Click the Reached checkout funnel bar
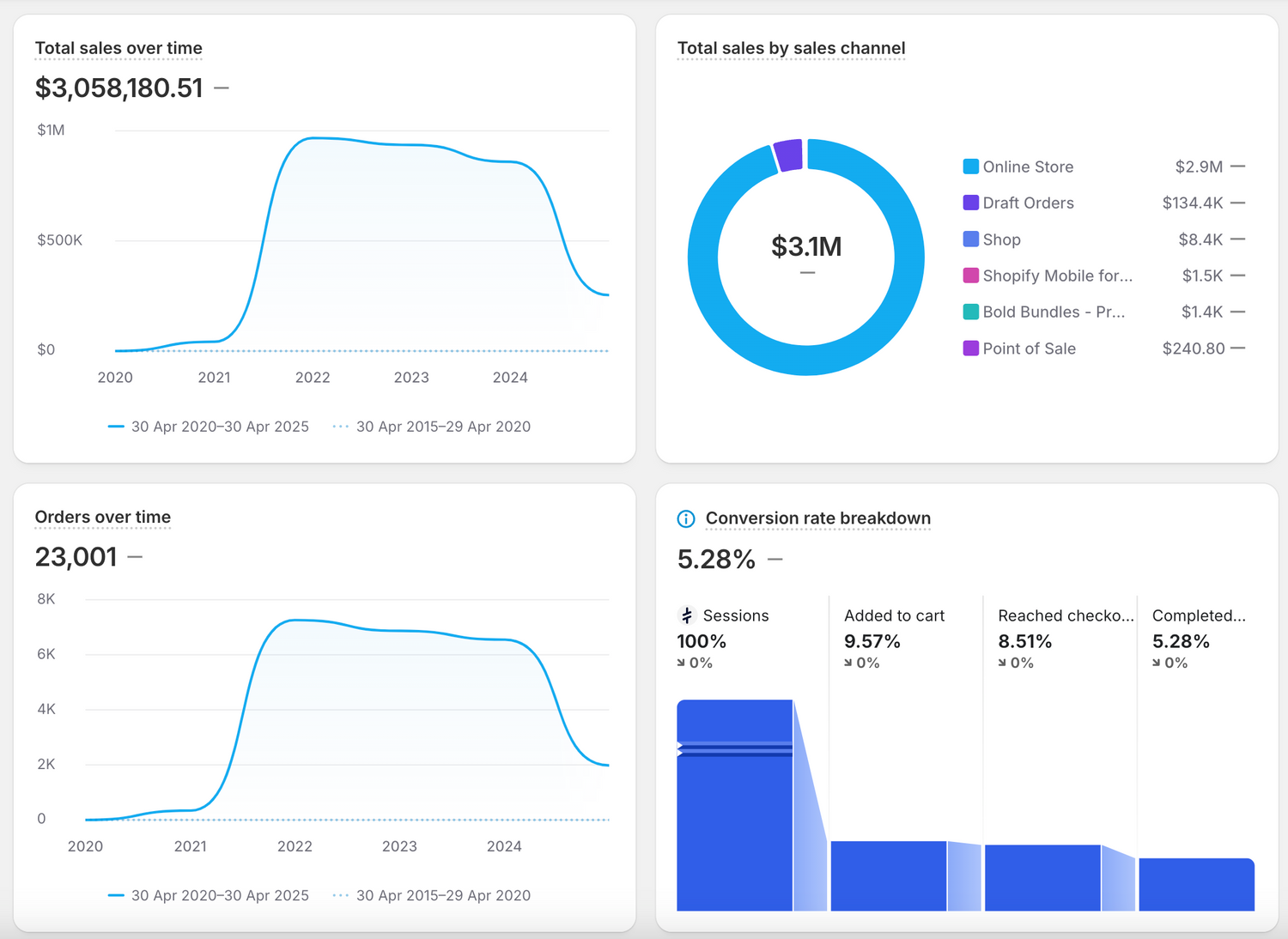Screen dimensions: 1288x939 (1042, 877)
